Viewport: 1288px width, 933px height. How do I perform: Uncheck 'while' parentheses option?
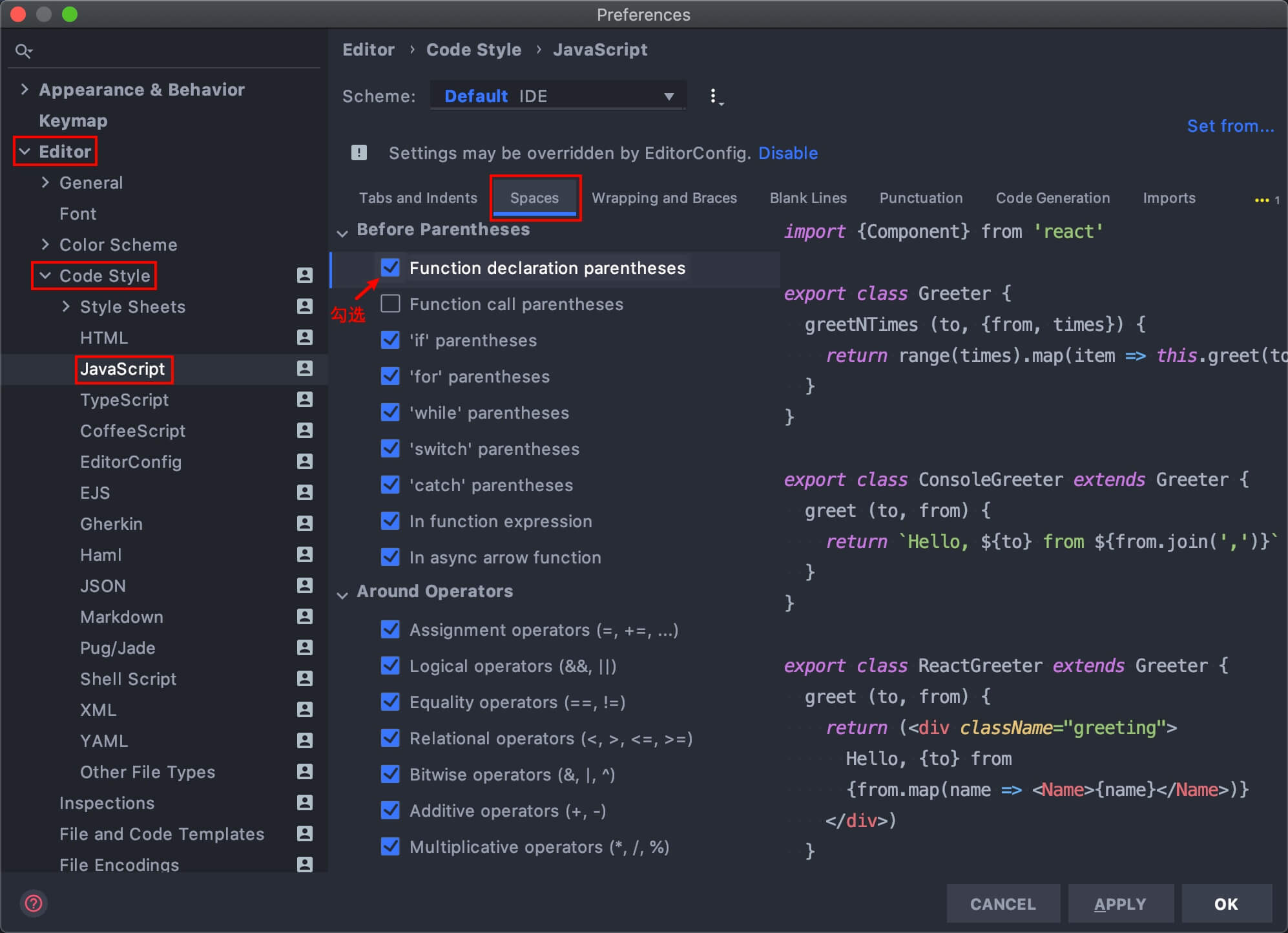click(391, 412)
